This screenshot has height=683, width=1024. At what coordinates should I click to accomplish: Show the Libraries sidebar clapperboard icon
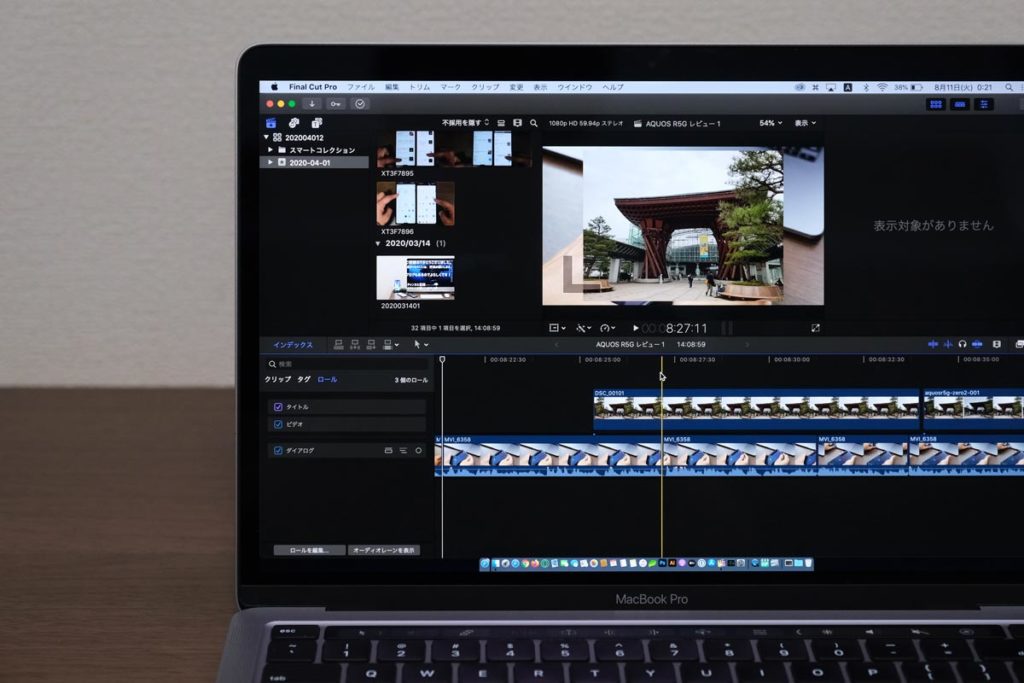point(271,123)
